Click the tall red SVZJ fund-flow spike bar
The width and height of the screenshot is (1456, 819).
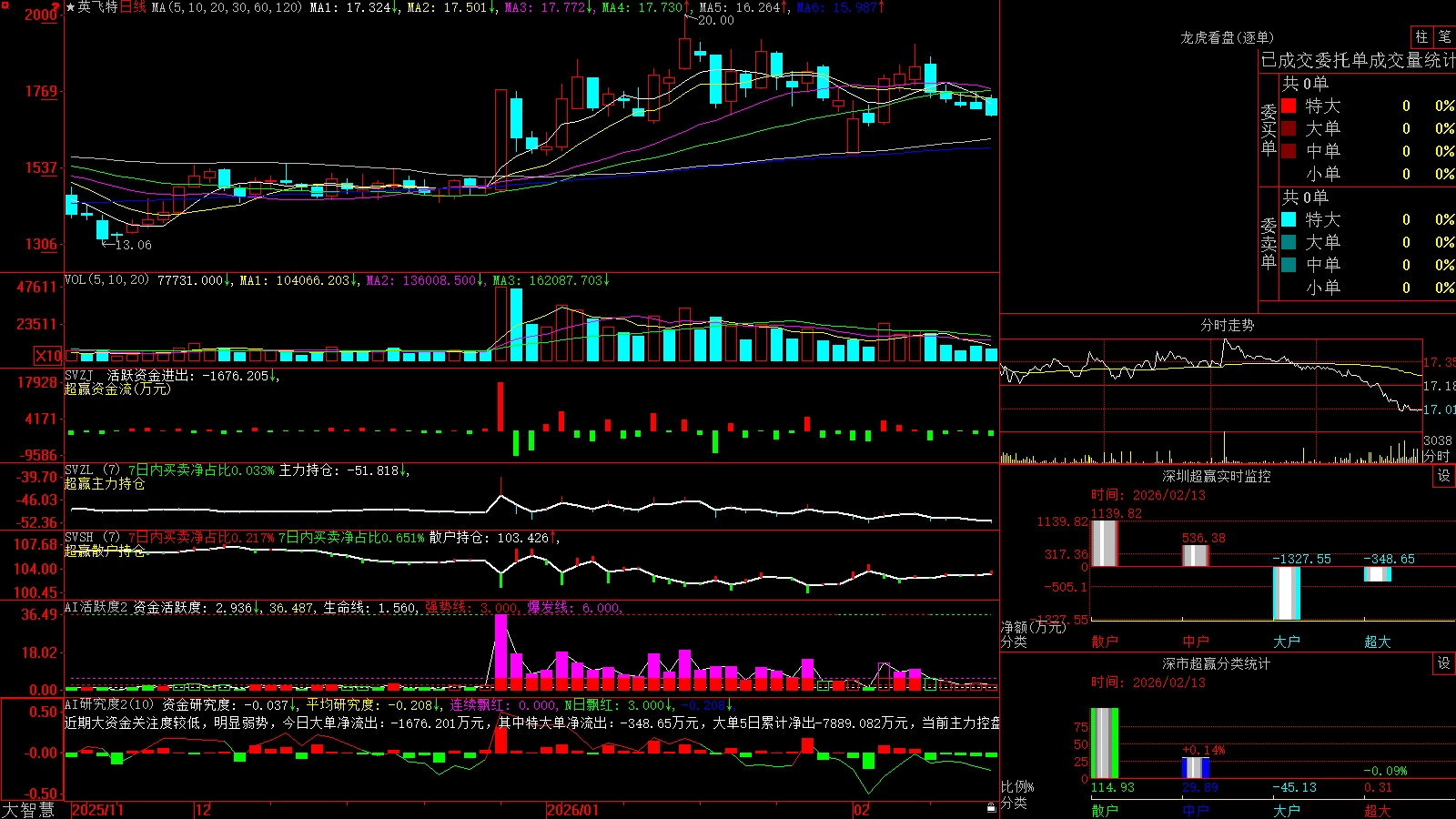click(500, 407)
